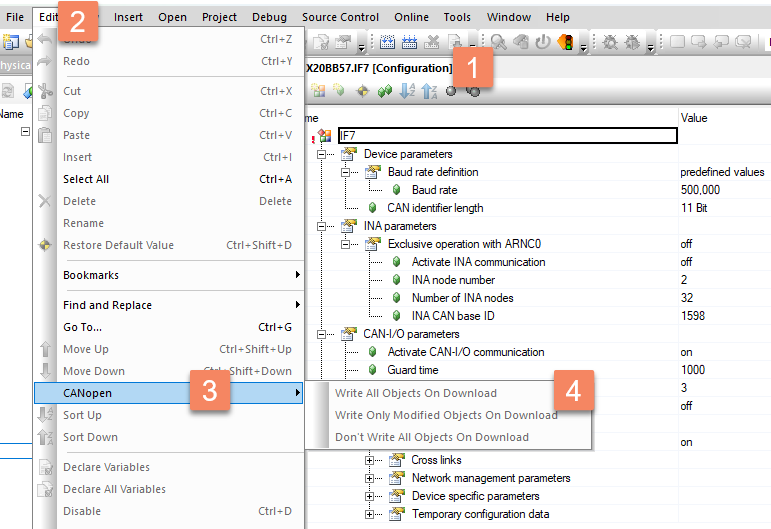Click the Declare Variables icon in the Edit menu
This screenshot has width=771, height=529.
point(45,467)
